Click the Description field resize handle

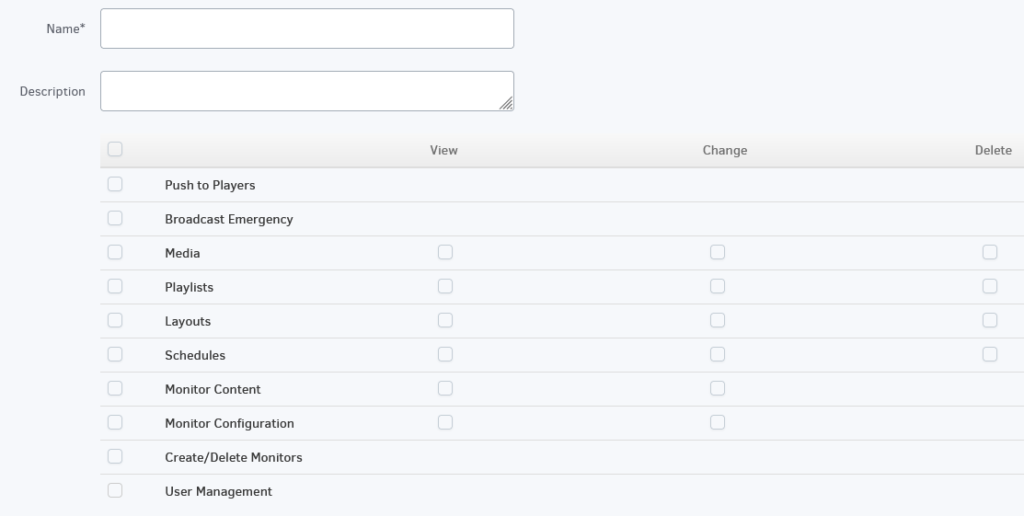point(506,103)
